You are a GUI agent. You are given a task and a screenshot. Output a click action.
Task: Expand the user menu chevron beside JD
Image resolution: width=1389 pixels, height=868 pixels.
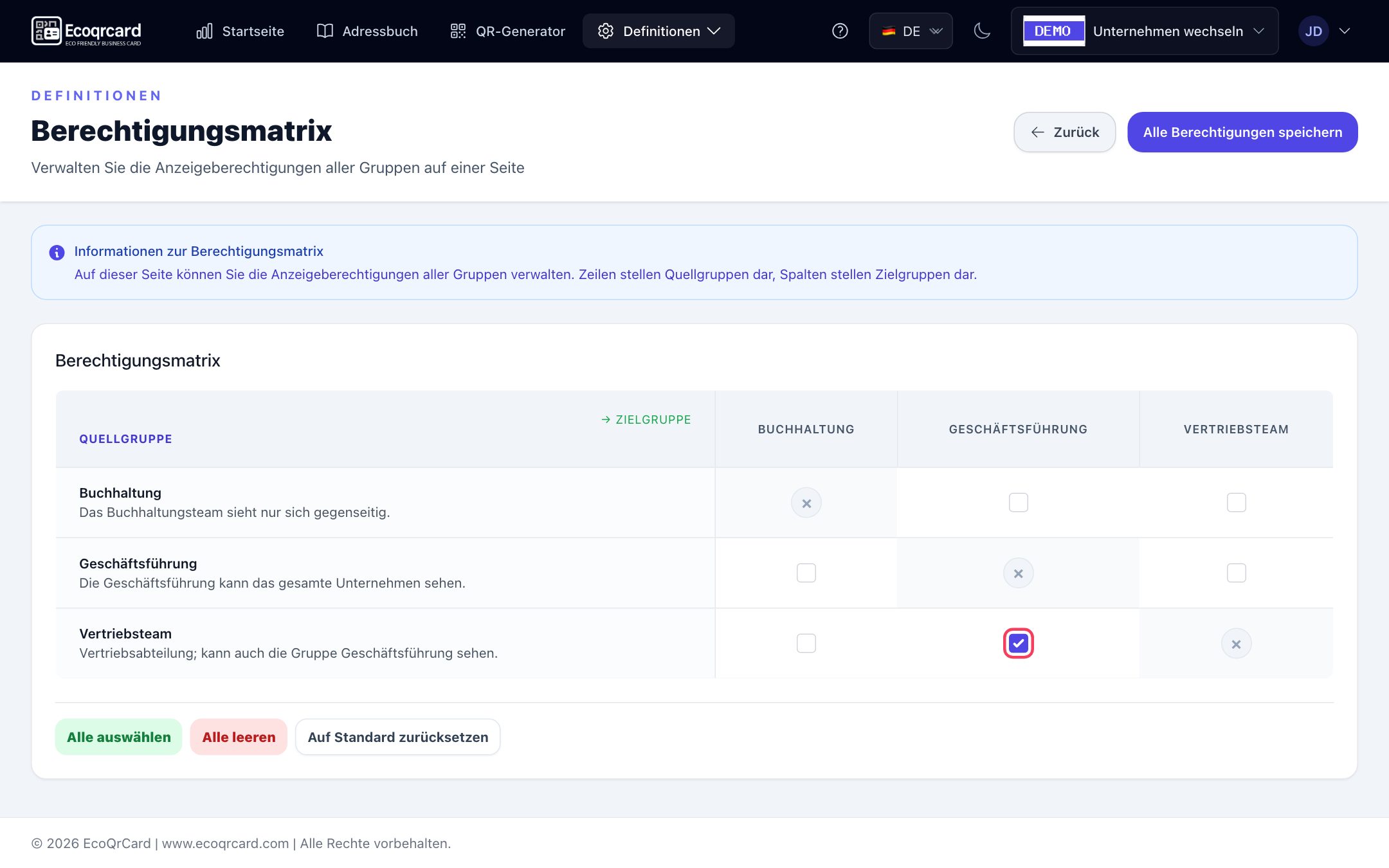tap(1345, 31)
